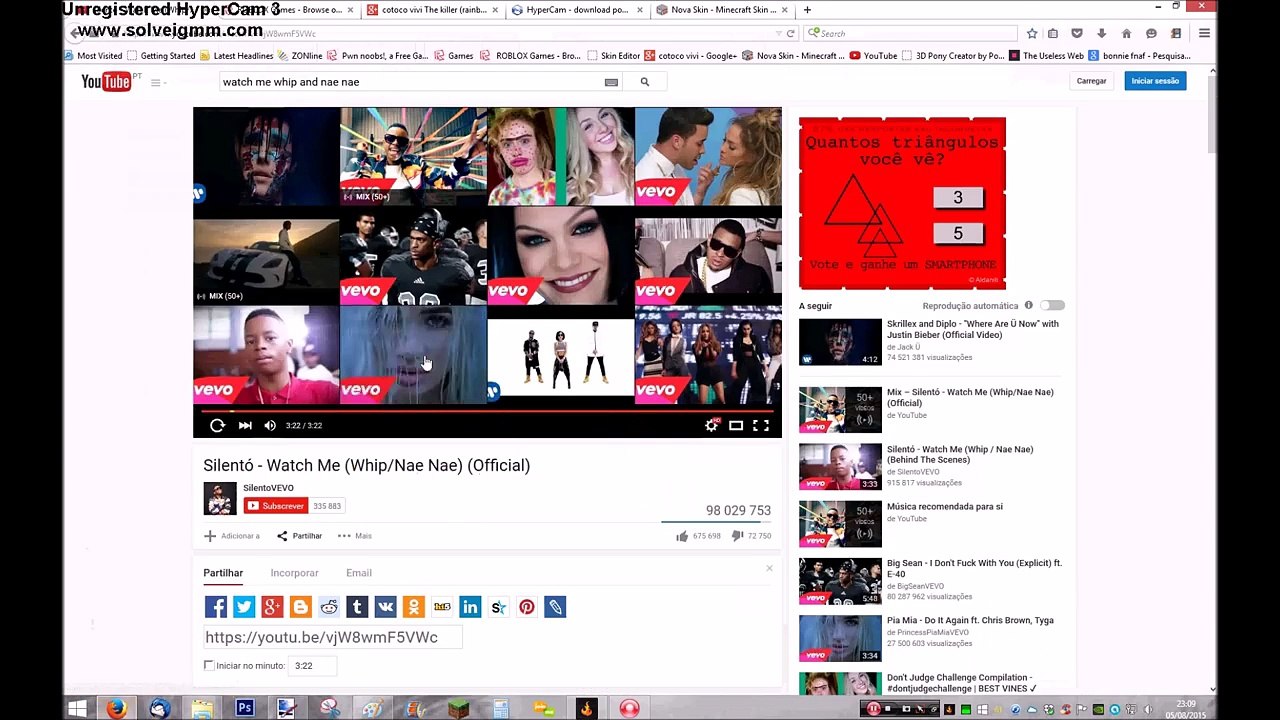Share the video on Google+
This screenshot has width=1280, height=720.
[x=272, y=607]
